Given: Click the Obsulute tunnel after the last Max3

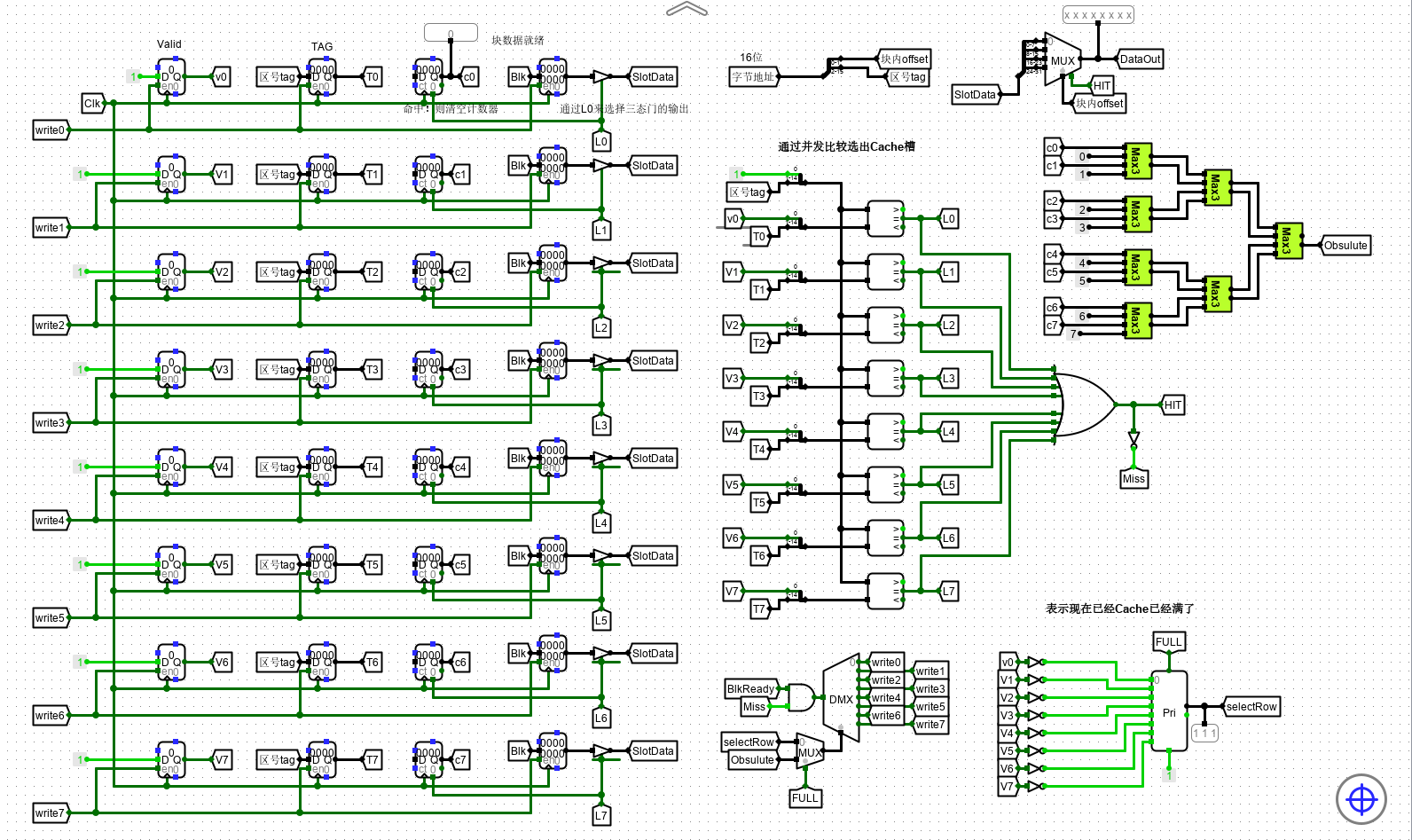Looking at the screenshot, I should click(1345, 246).
